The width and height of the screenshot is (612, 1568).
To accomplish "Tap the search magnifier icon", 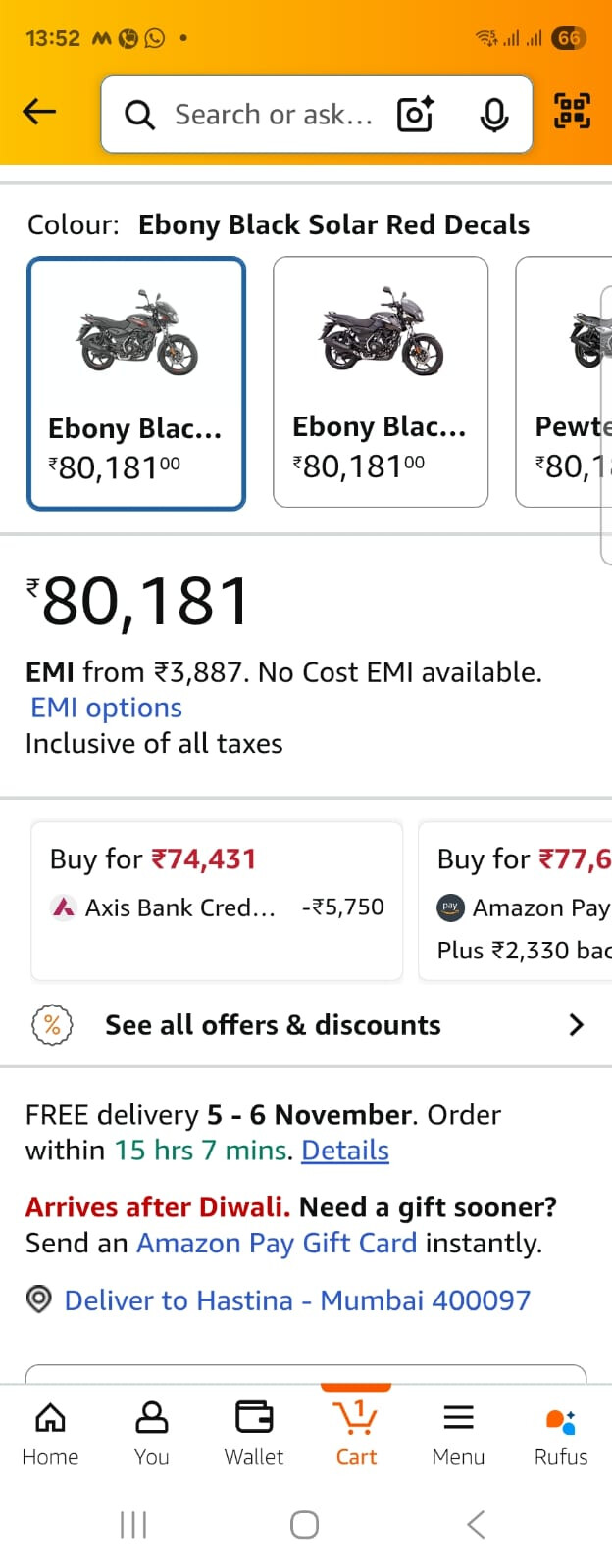I will point(139,115).
